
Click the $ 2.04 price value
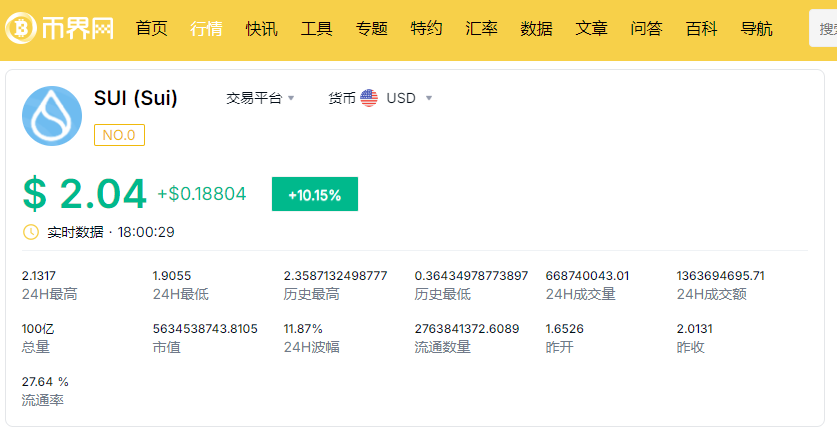(85, 194)
